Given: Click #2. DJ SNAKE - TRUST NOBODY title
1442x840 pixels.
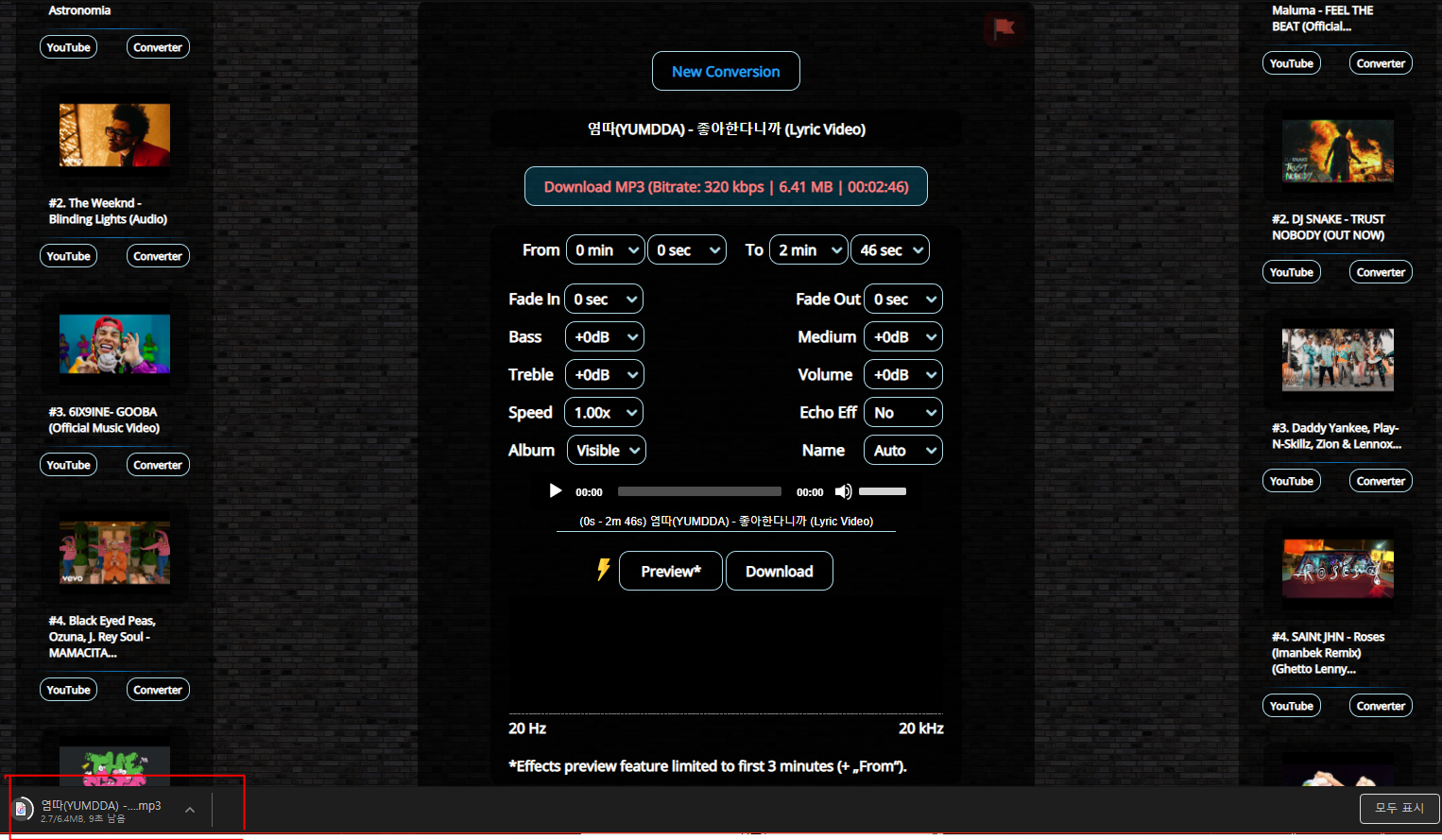Looking at the screenshot, I should tap(1329, 227).
